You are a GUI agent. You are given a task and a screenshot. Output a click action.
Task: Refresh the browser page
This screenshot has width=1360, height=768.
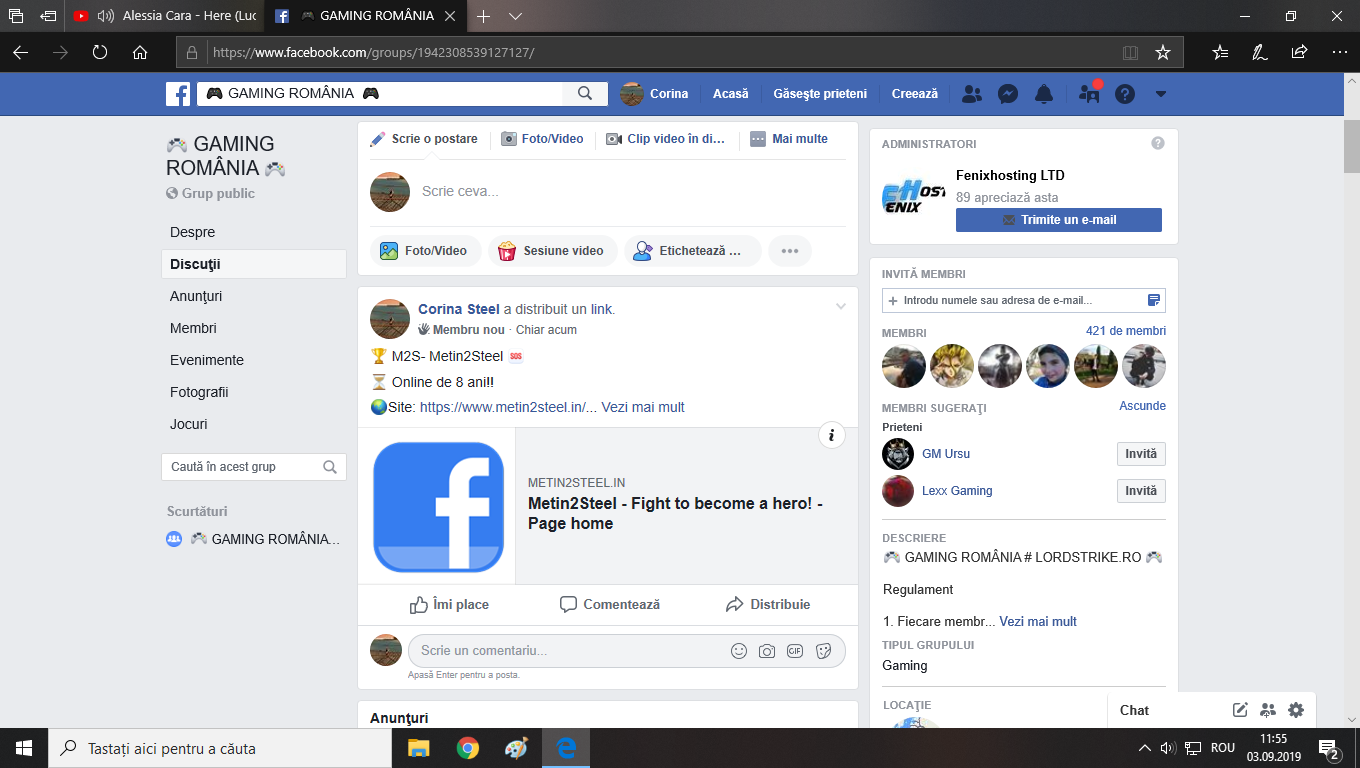click(100, 52)
